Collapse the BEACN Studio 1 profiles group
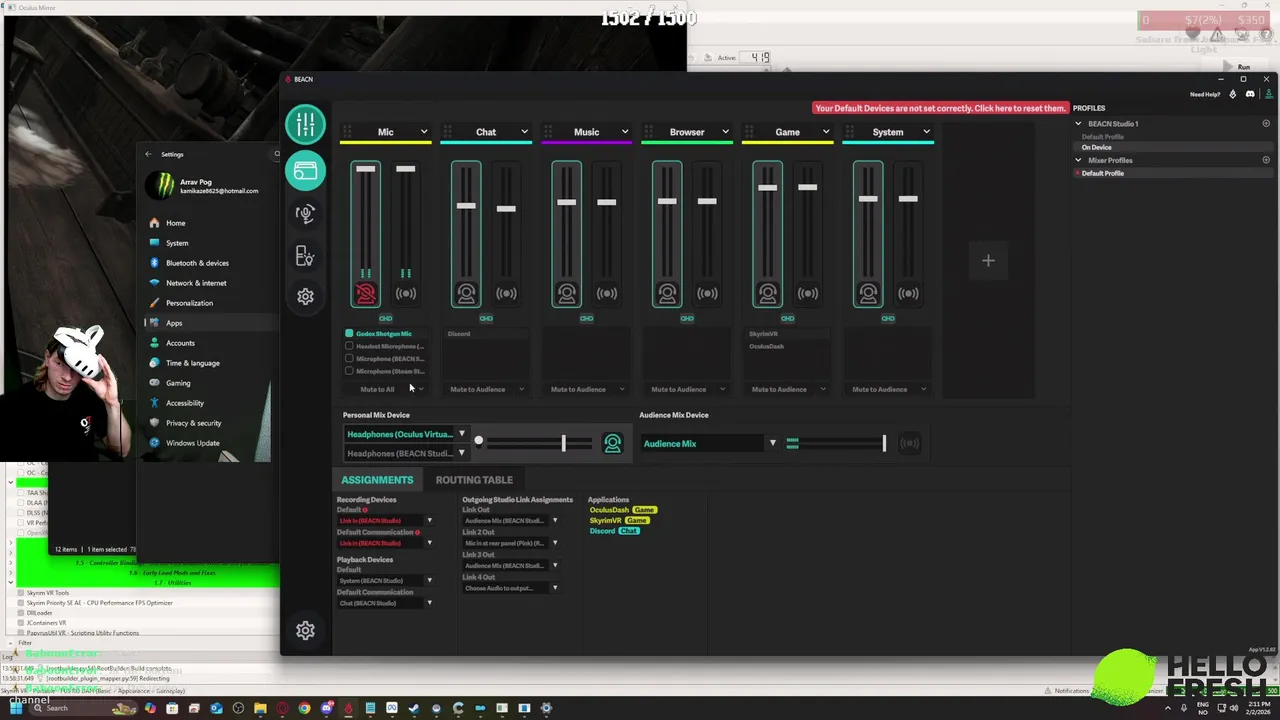 pyautogui.click(x=1078, y=124)
